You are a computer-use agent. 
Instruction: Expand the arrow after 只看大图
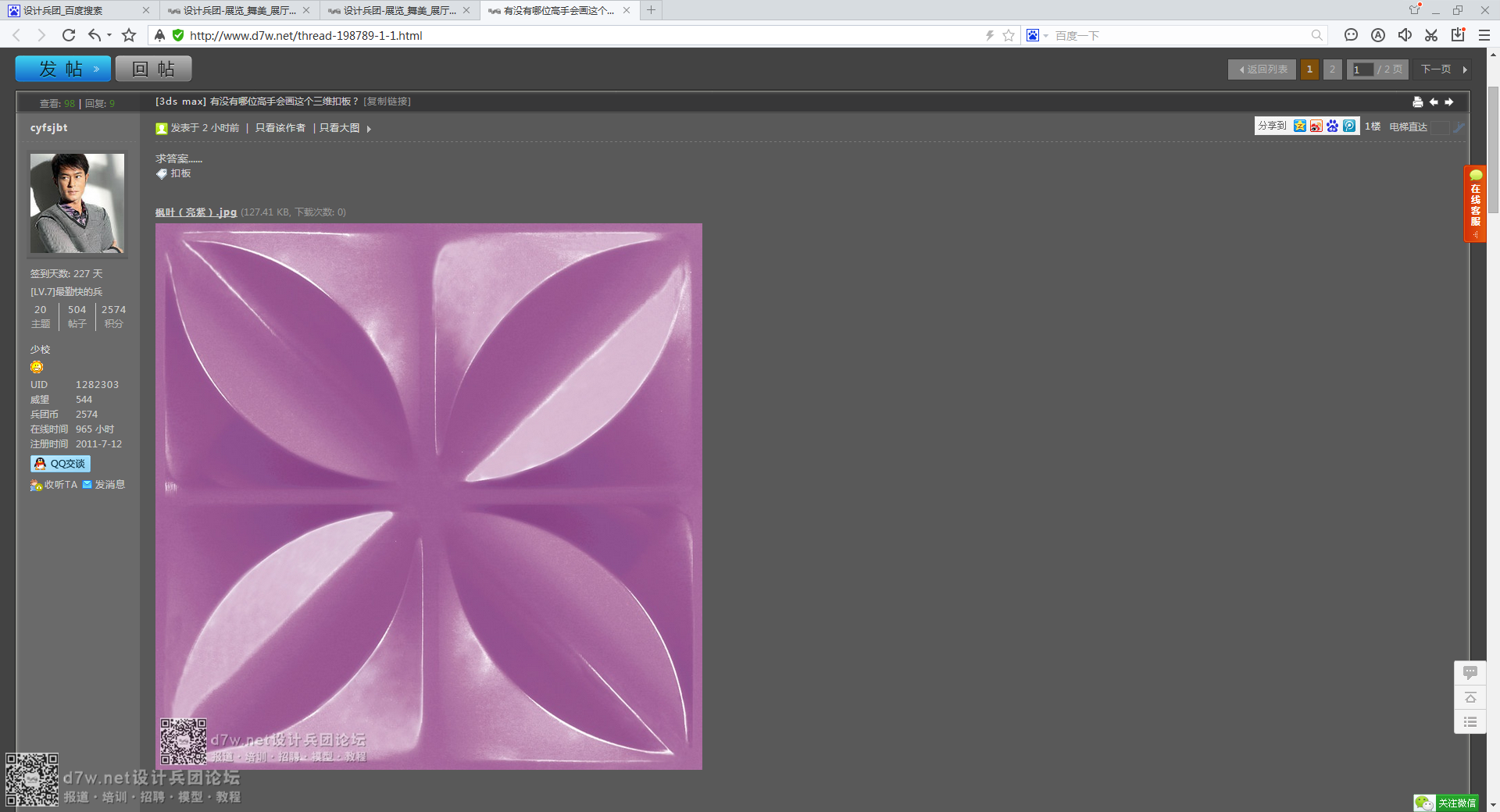(x=369, y=129)
